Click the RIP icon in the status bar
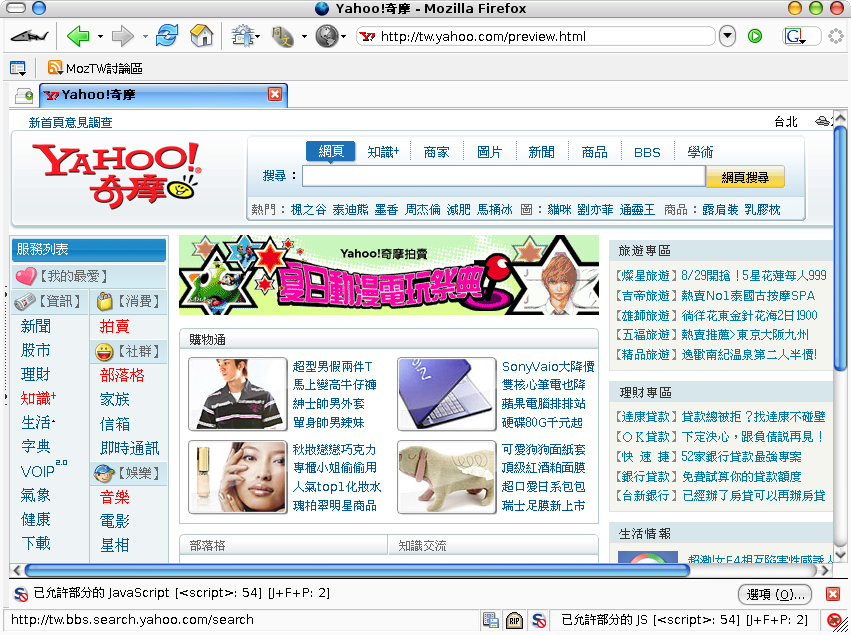This screenshot has width=851, height=635. pyautogui.click(x=514, y=620)
